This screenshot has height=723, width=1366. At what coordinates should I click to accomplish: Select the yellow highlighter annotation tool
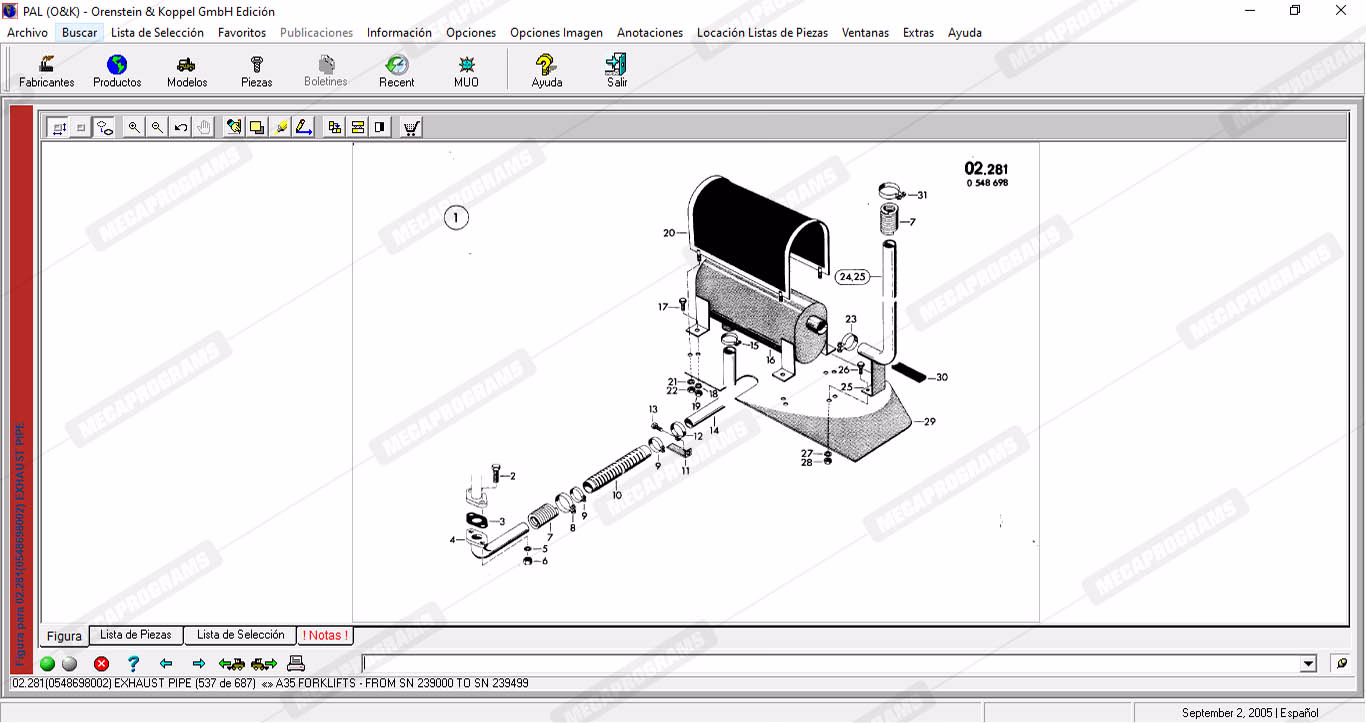[281, 127]
